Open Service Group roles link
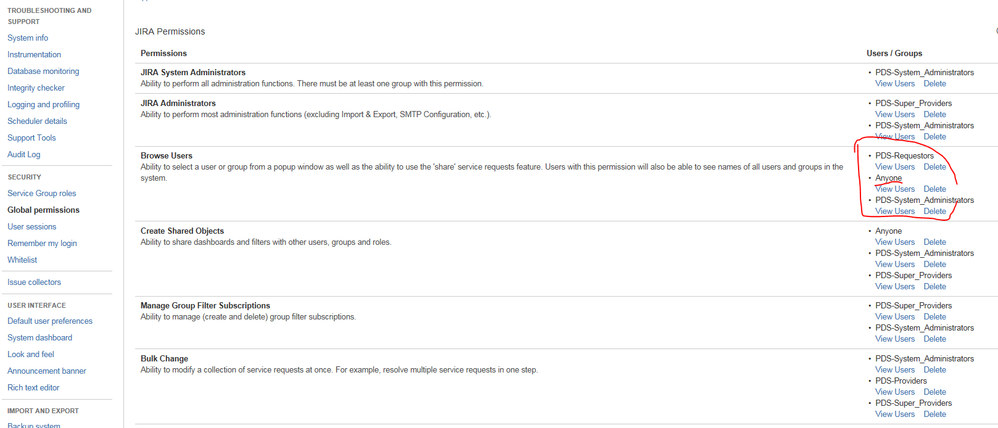Screen dimensions: 998x428 pyautogui.click(x=41, y=194)
